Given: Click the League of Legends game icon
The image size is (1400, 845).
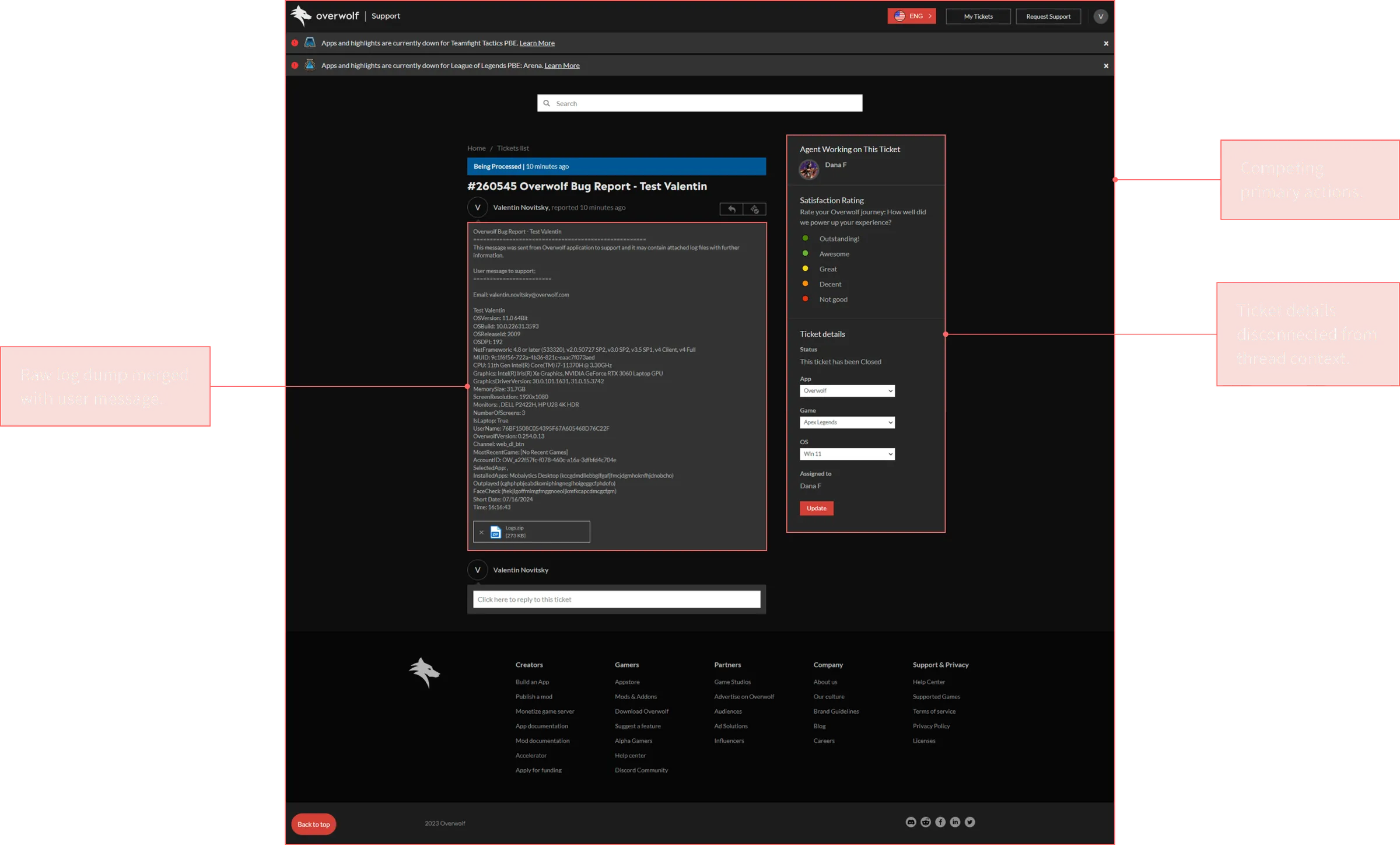Looking at the screenshot, I should click(x=310, y=65).
